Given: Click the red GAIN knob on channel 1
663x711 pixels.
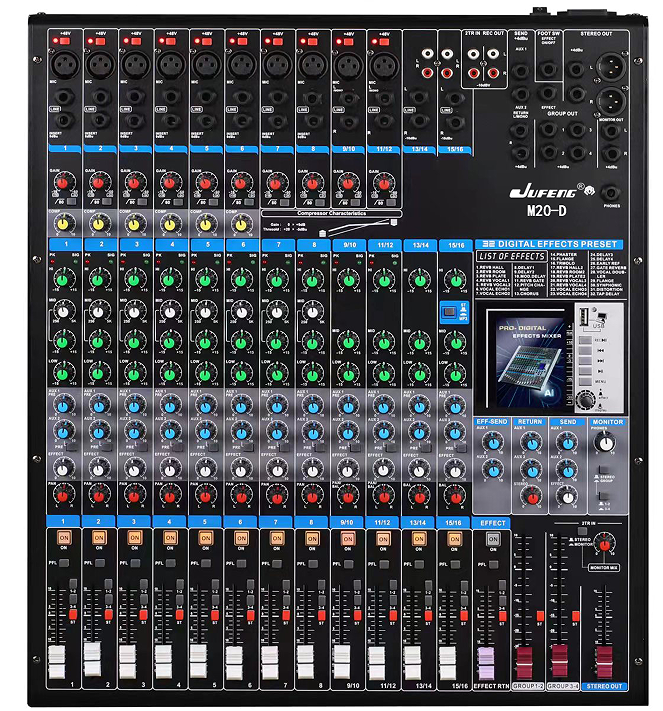Looking at the screenshot, I should tap(63, 183).
